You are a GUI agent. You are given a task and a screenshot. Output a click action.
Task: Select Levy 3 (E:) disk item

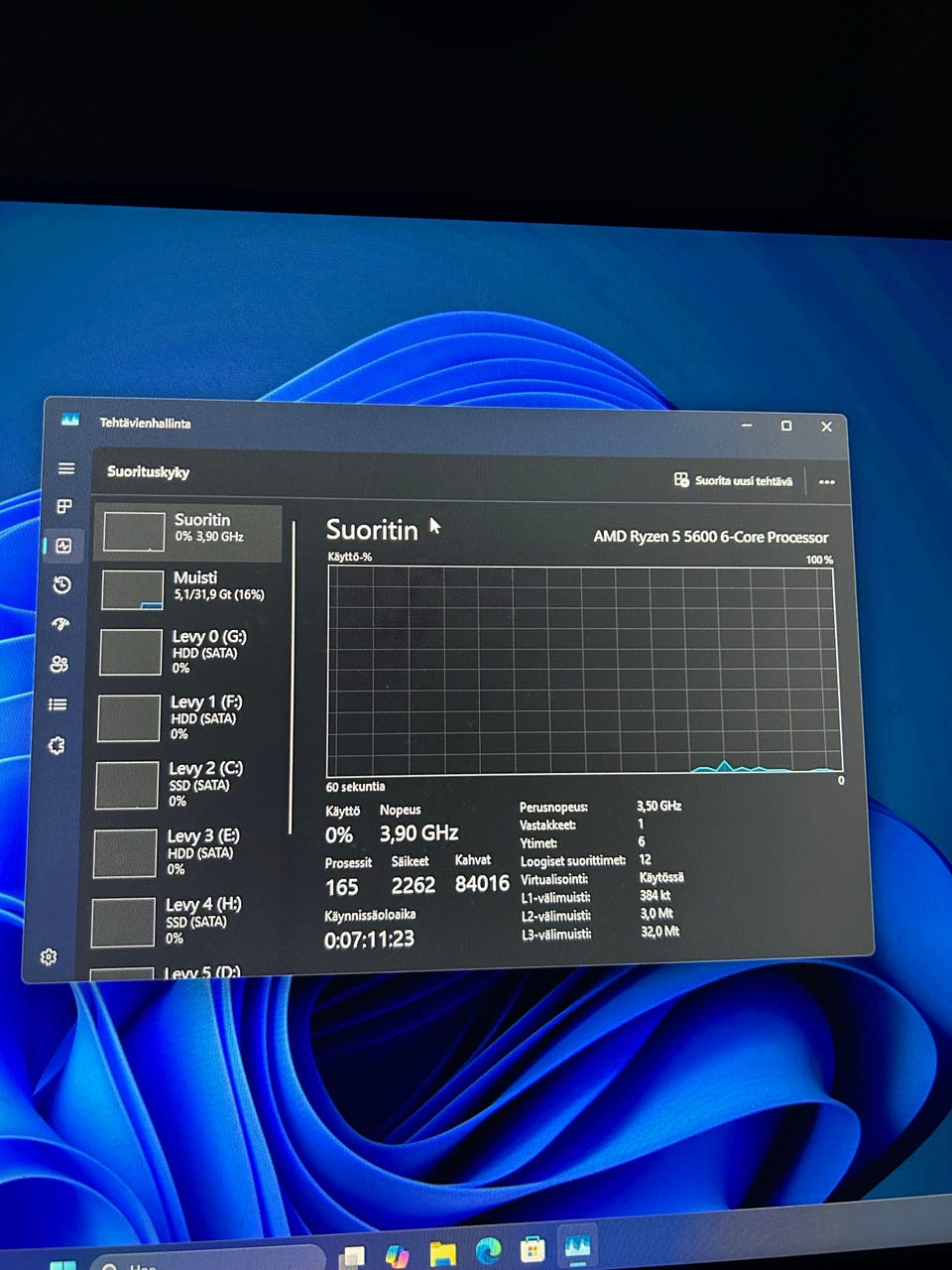pyautogui.click(x=179, y=852)
